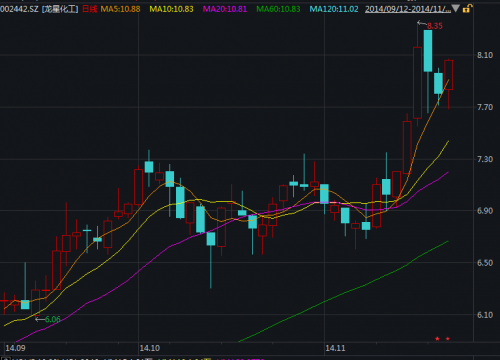Click the 7.70 price axis label
The image size is (500, 360).
(485, 107)
